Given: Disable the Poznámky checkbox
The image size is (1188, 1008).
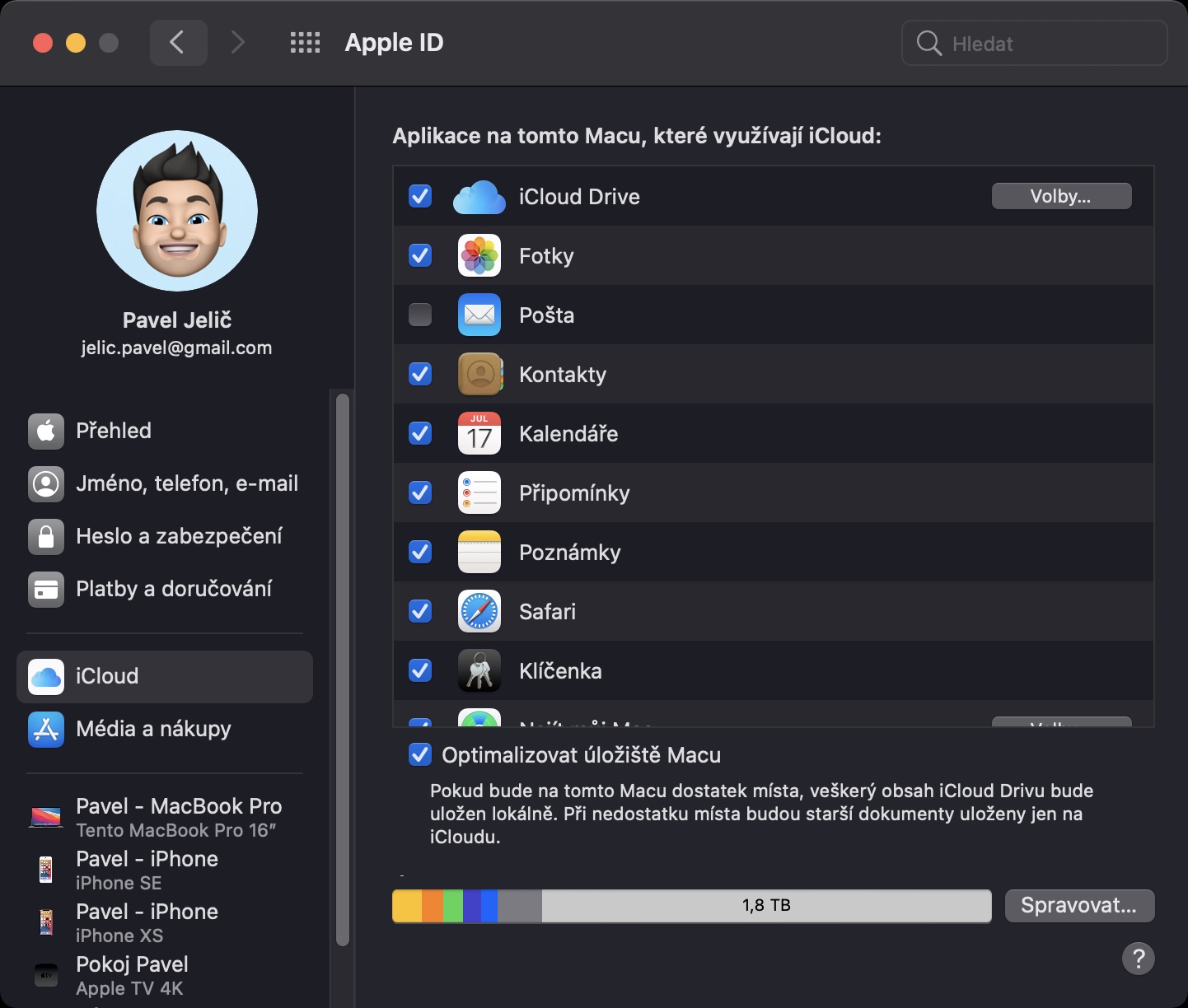Looking at the screenshot, I should (x=420, y=552).
